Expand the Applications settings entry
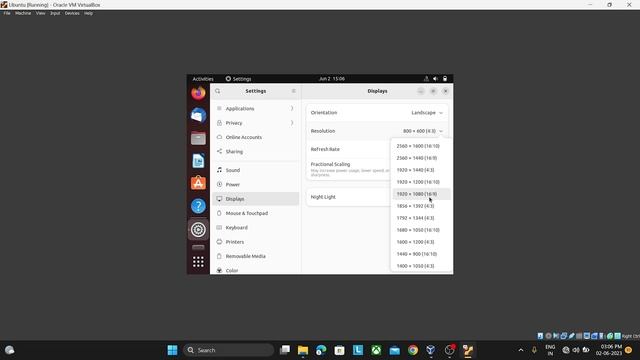 (x=256, y=109)
